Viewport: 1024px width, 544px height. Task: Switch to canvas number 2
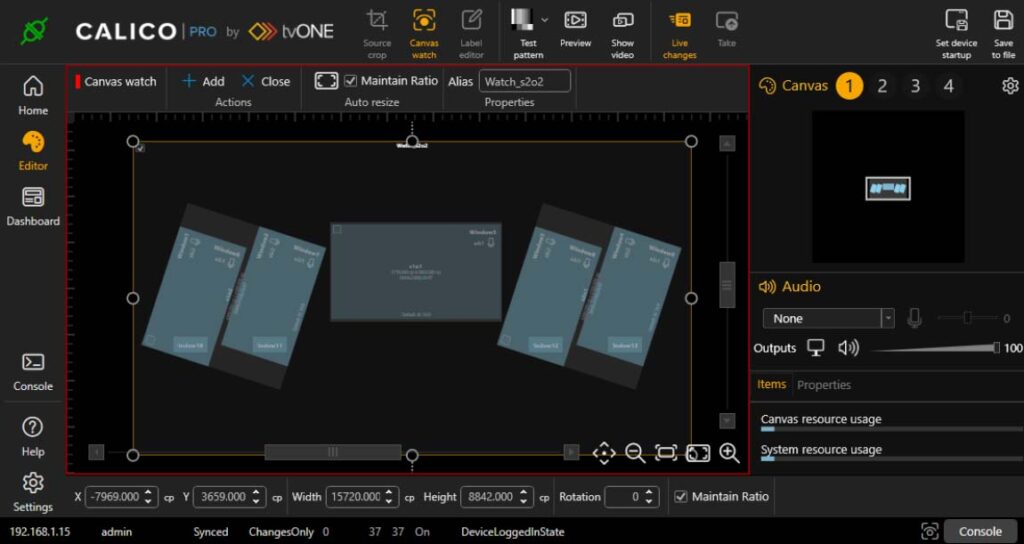[882, 86]
